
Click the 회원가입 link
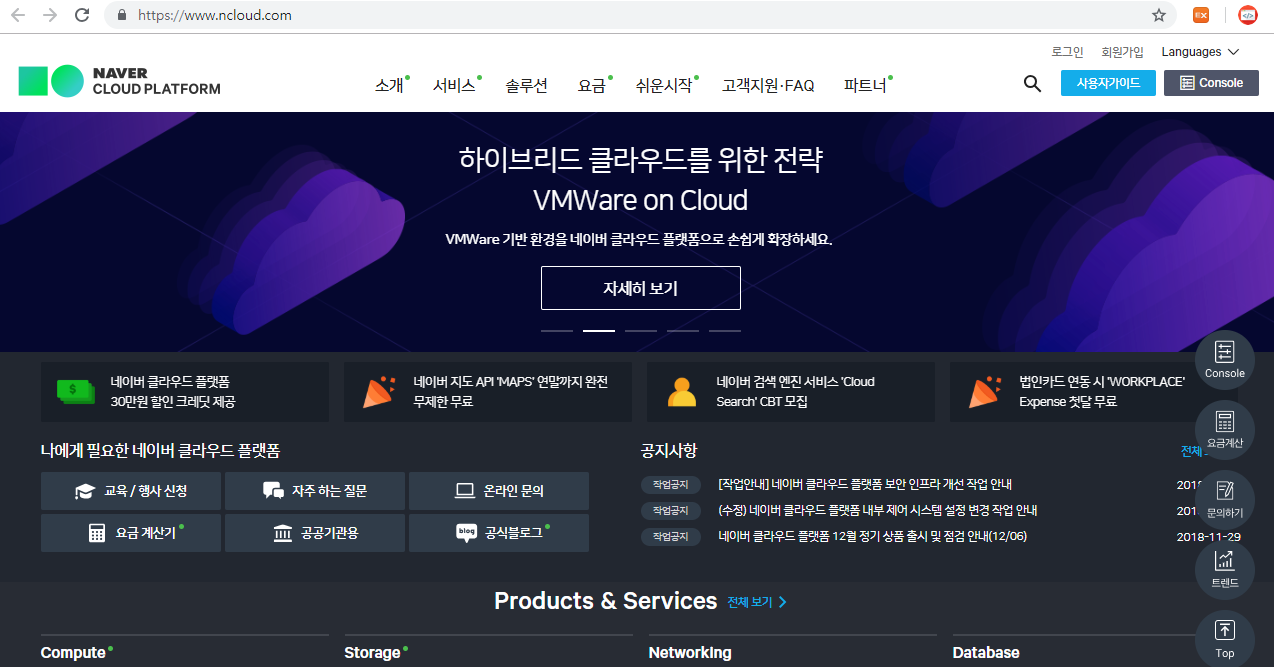[1122, 52]
